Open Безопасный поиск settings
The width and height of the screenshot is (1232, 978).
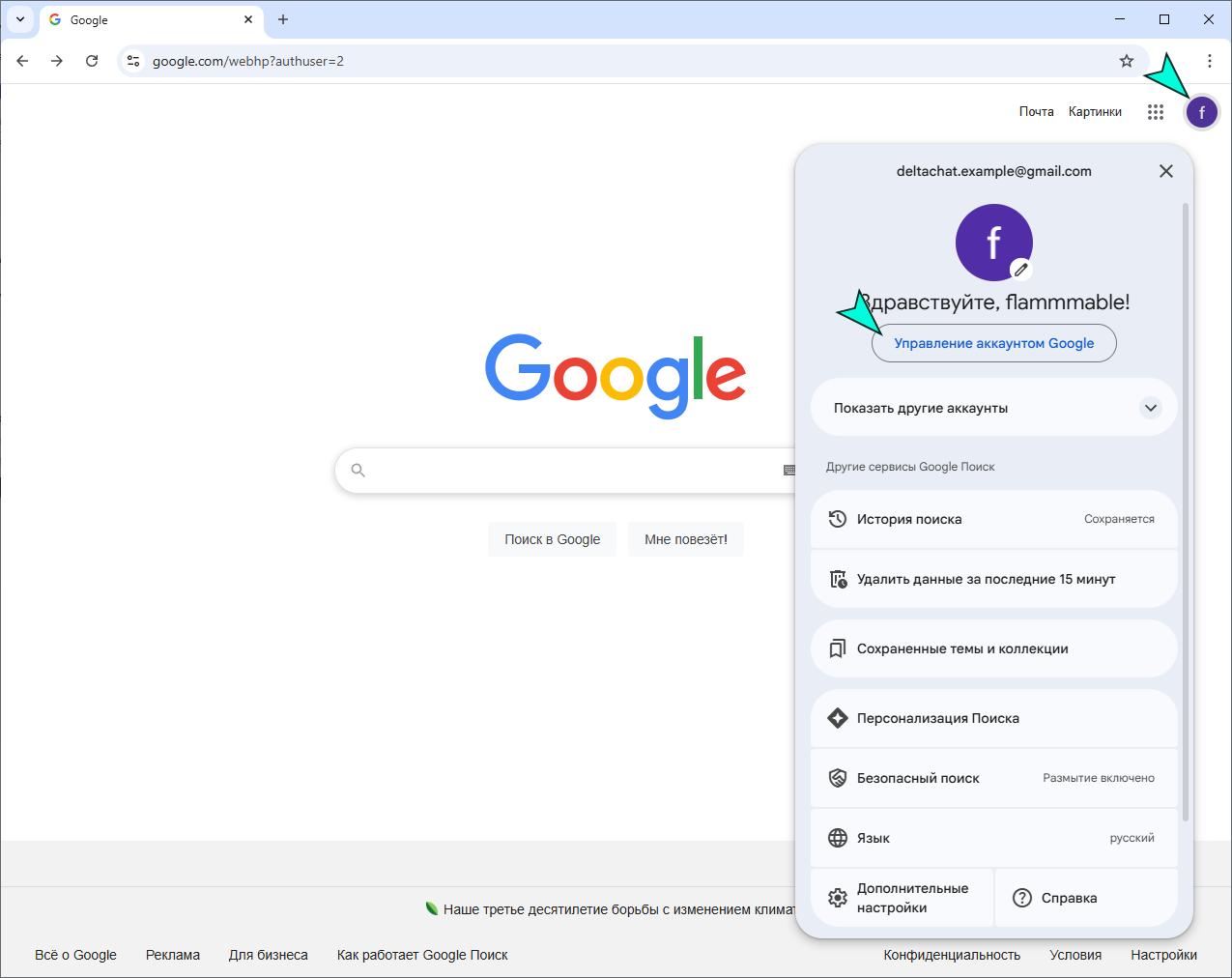[x=918, y=778]
